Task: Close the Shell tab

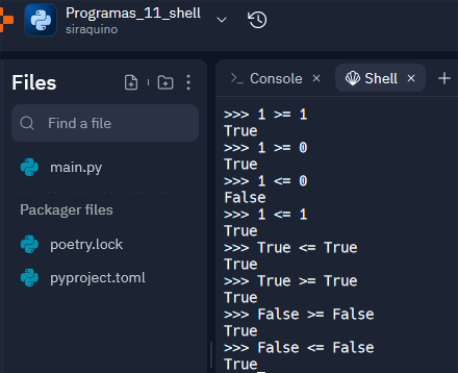Action: pyautogui.click(x=411, y=78)
